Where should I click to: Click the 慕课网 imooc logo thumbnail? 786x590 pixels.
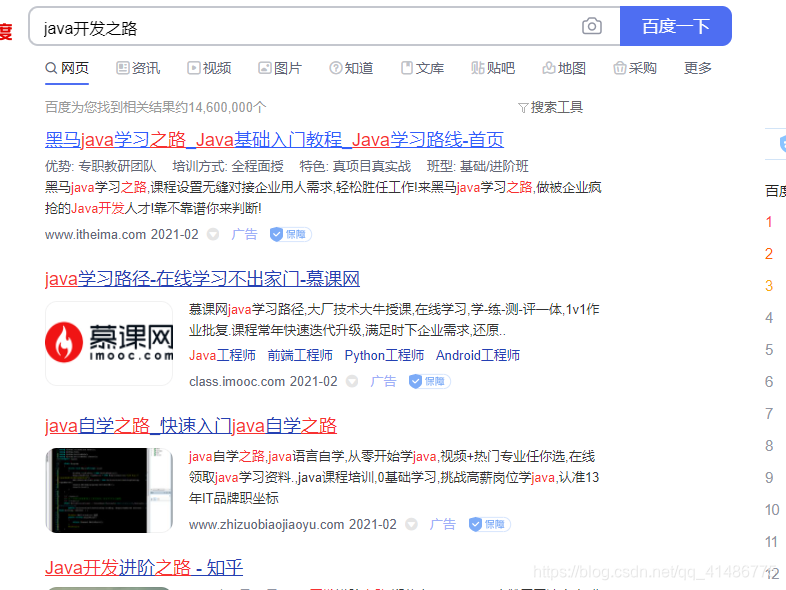(x=109, y=343)
